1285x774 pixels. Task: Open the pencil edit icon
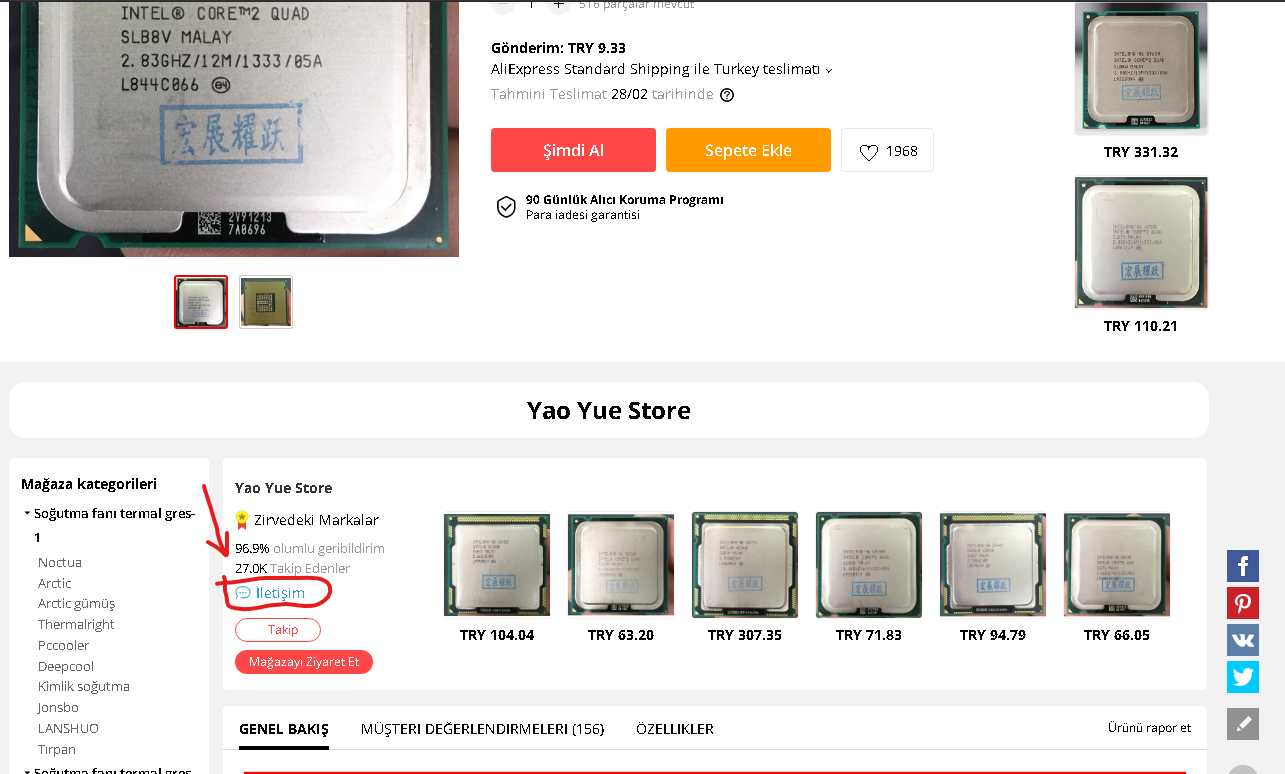click(1243, 724)
